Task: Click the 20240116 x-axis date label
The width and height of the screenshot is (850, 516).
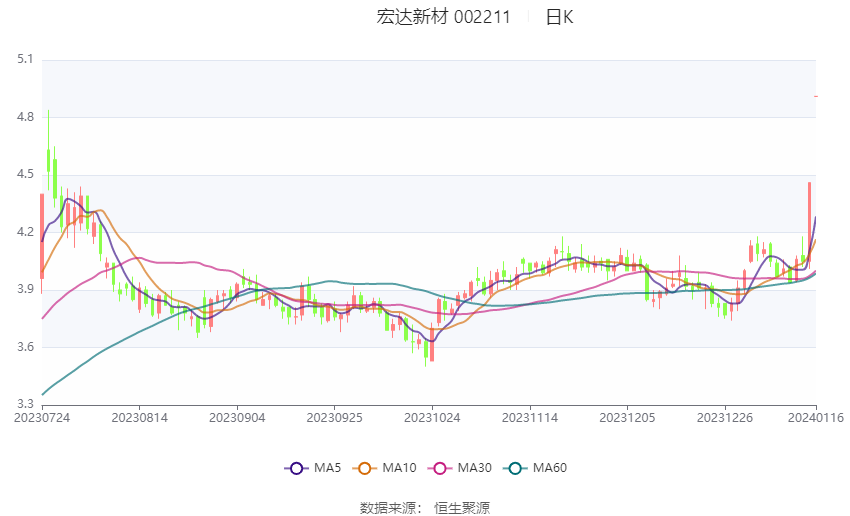Action: point(815,418)
